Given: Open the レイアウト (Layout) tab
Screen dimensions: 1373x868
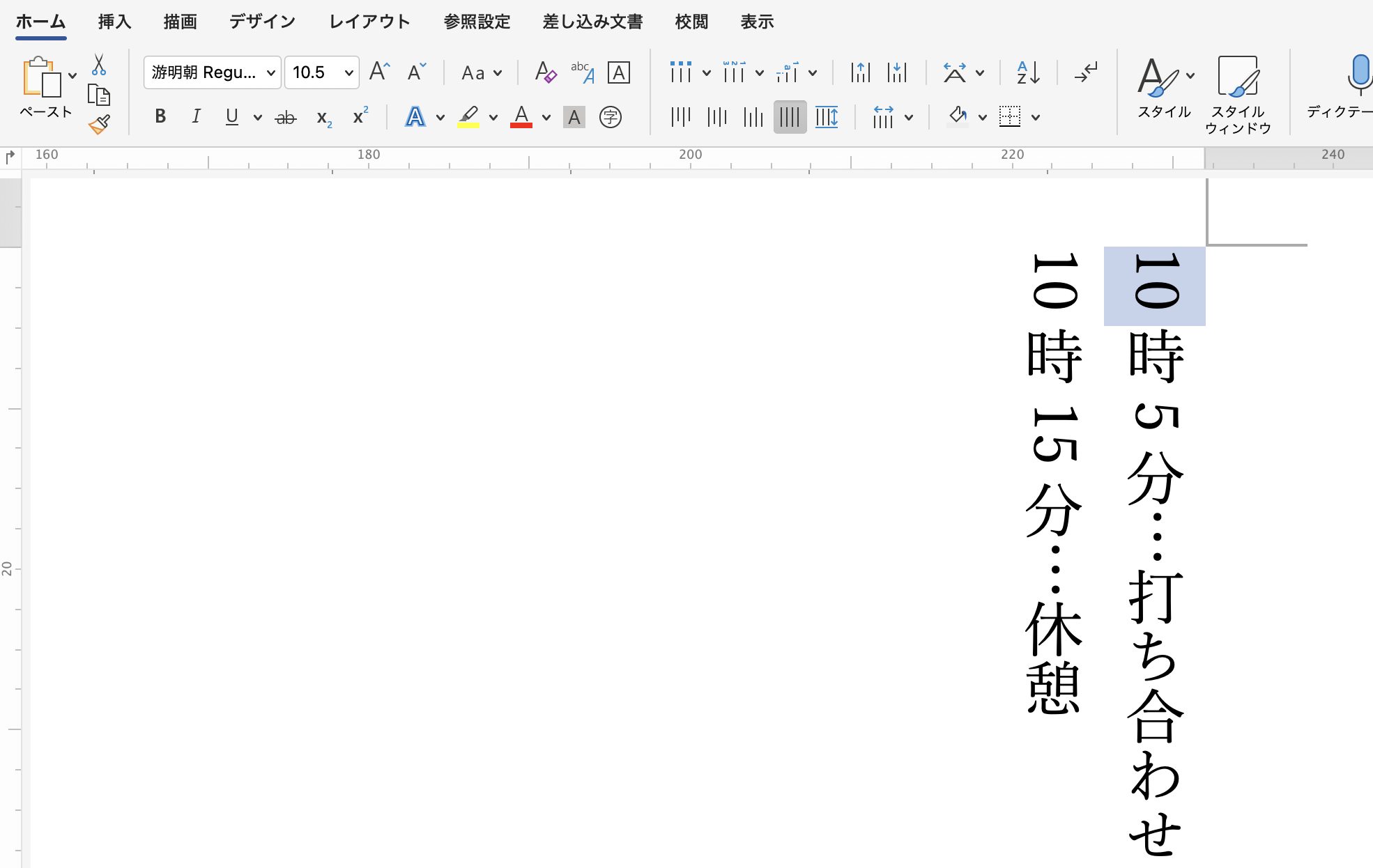Looking at the screenshot, I should click(x=370, y=22).
